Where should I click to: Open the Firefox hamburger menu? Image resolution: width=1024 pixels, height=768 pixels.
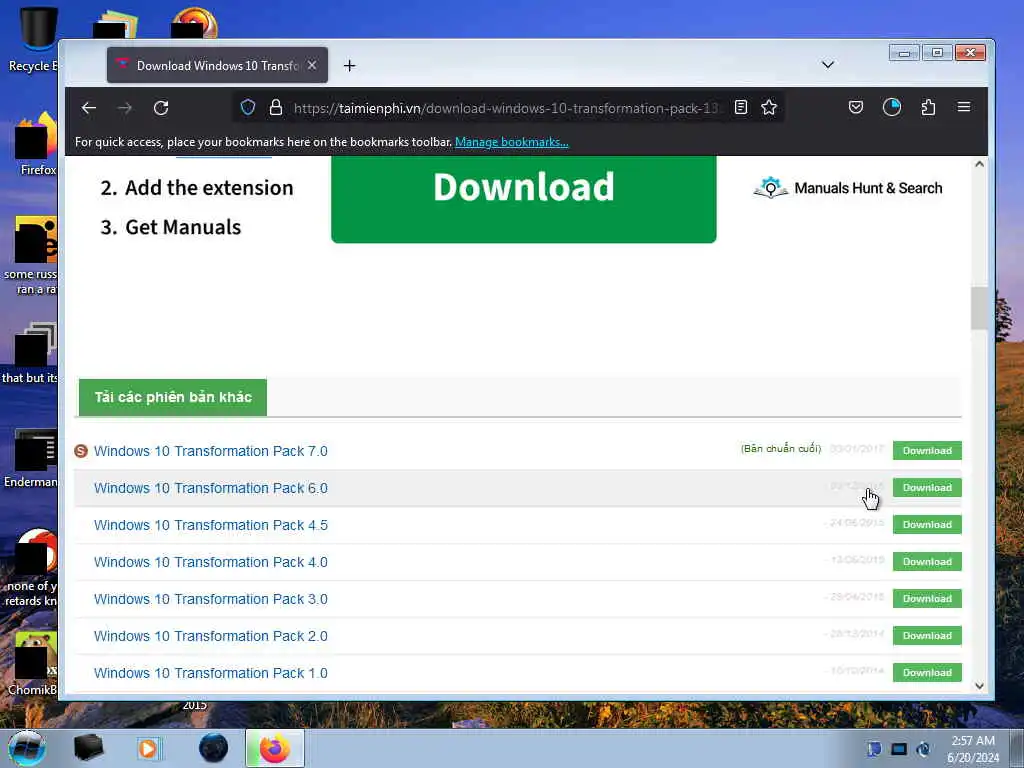[964, 106]
